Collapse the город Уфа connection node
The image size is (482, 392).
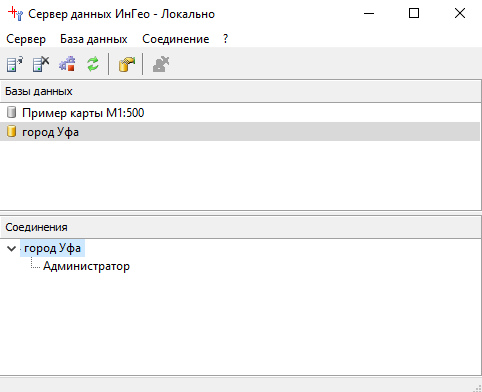pos(11,249)
